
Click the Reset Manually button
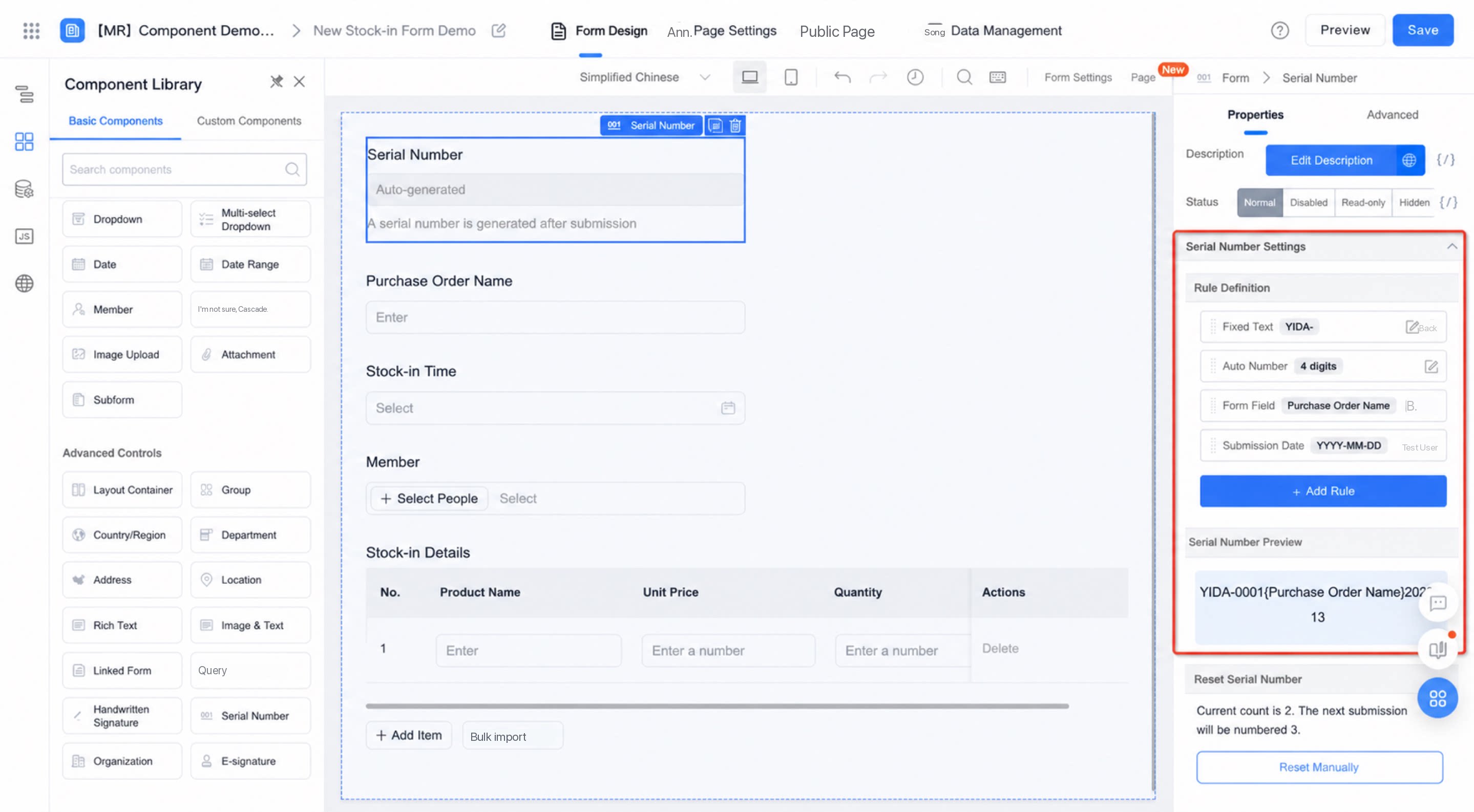click(x=1319, y=767)
